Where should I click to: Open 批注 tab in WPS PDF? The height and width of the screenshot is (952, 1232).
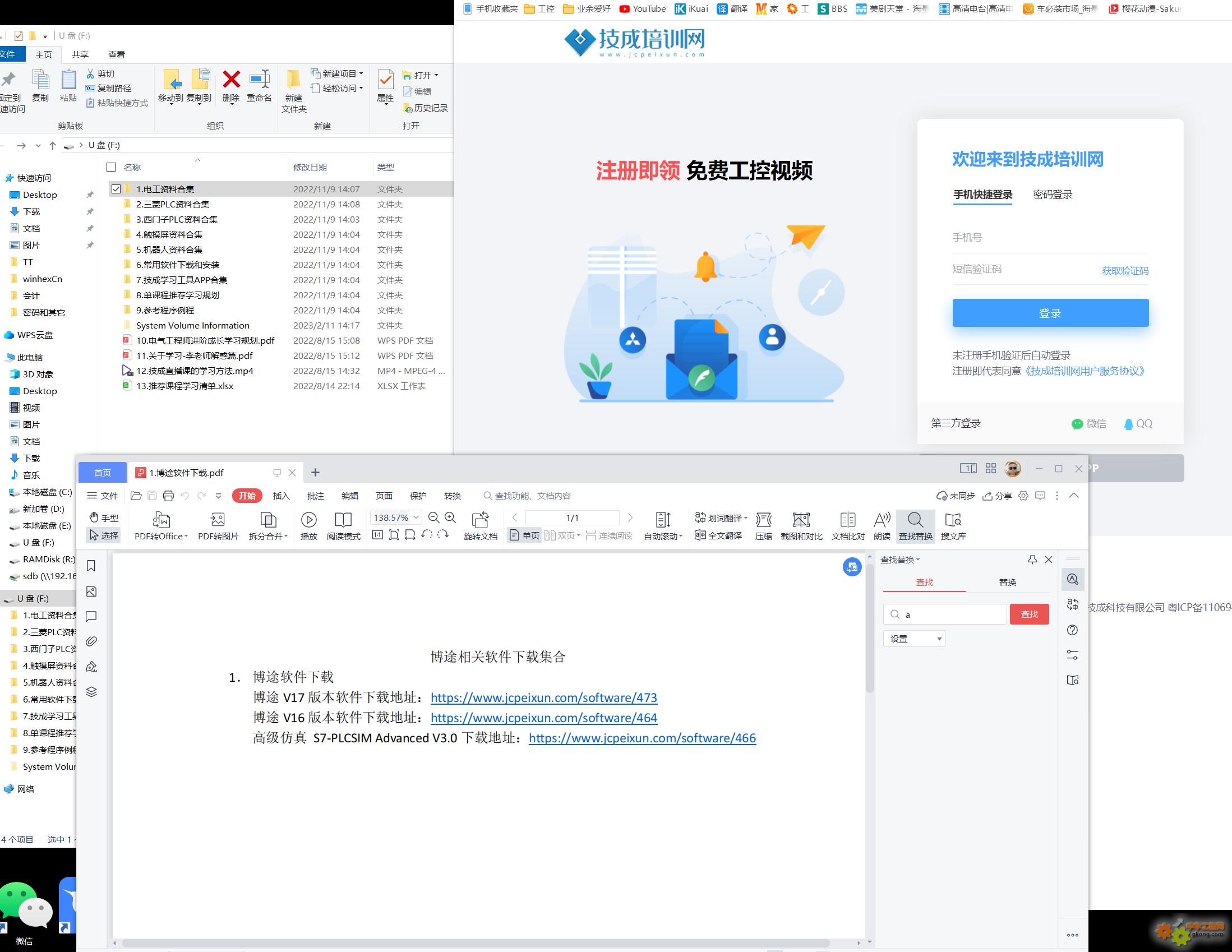(x=315, y=496)
